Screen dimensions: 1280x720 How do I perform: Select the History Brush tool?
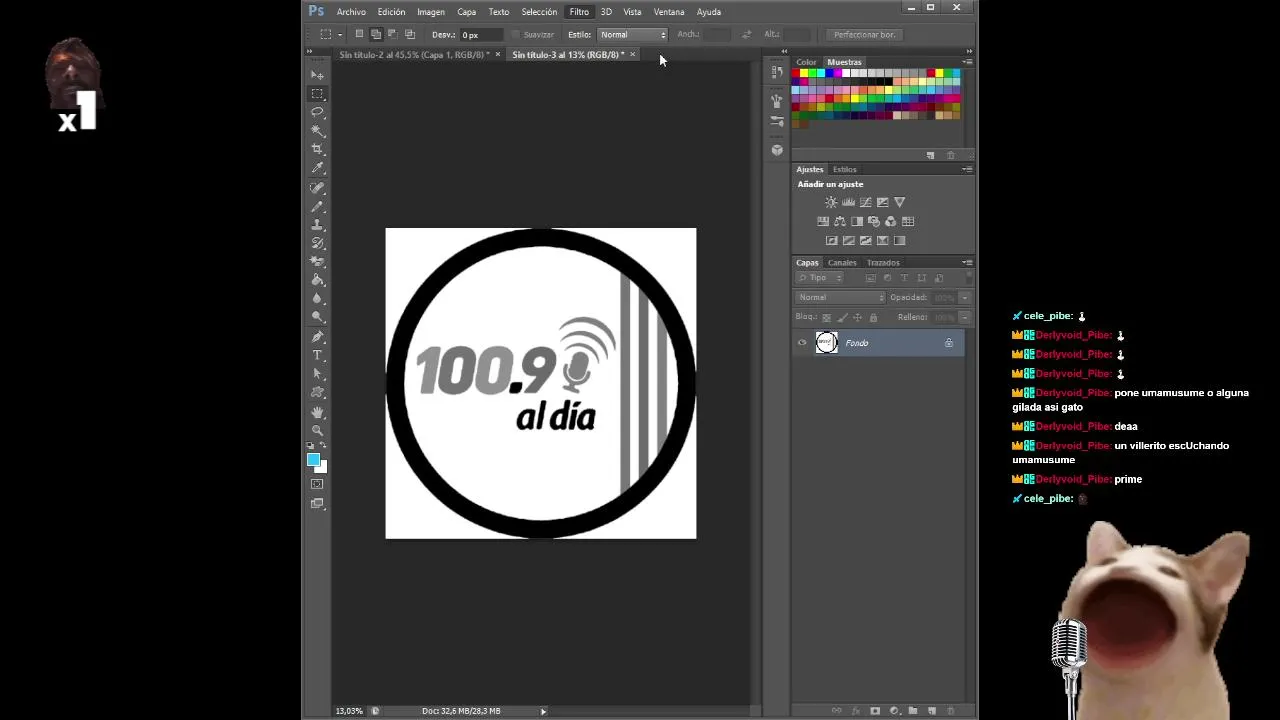[317, 243]
